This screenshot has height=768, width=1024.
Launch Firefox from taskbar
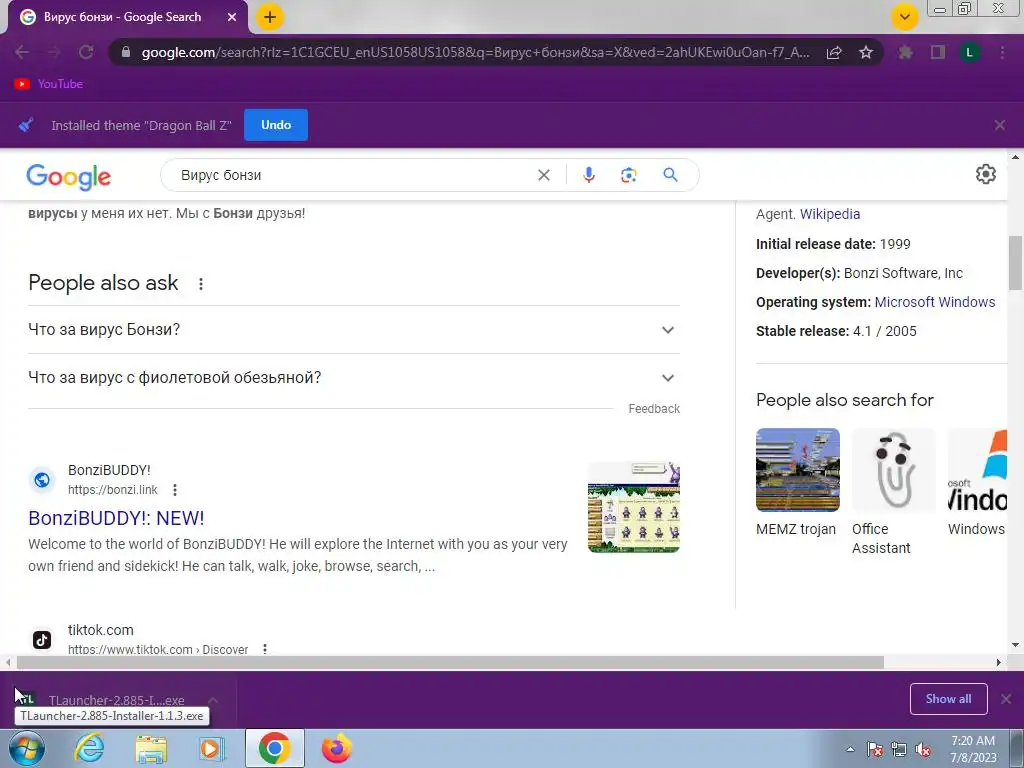coord(336,748)
